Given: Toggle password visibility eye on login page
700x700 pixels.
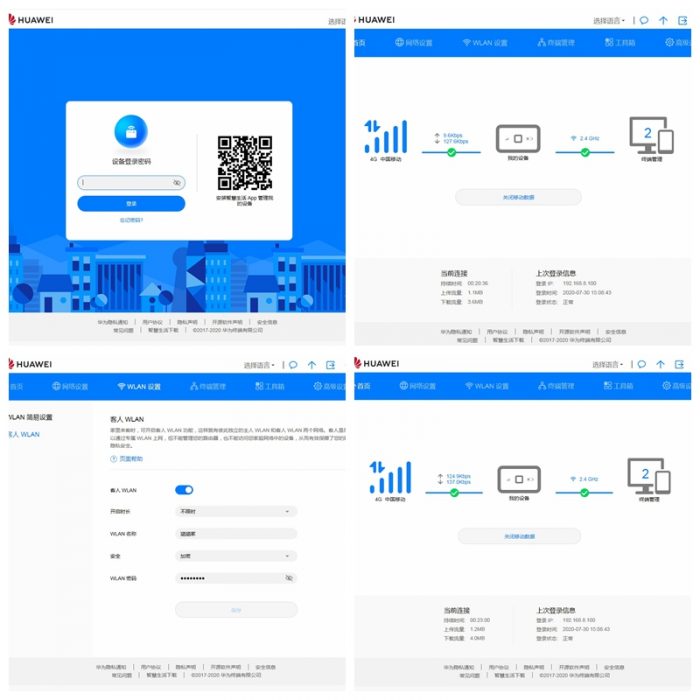Looking at the screenshot, I should pos(176,183).
